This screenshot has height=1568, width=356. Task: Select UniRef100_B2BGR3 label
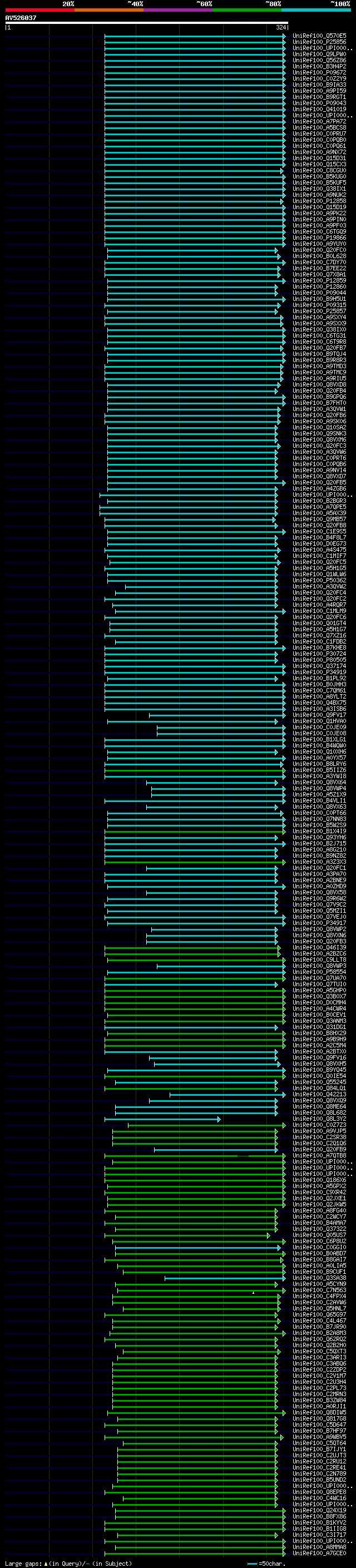319,501
